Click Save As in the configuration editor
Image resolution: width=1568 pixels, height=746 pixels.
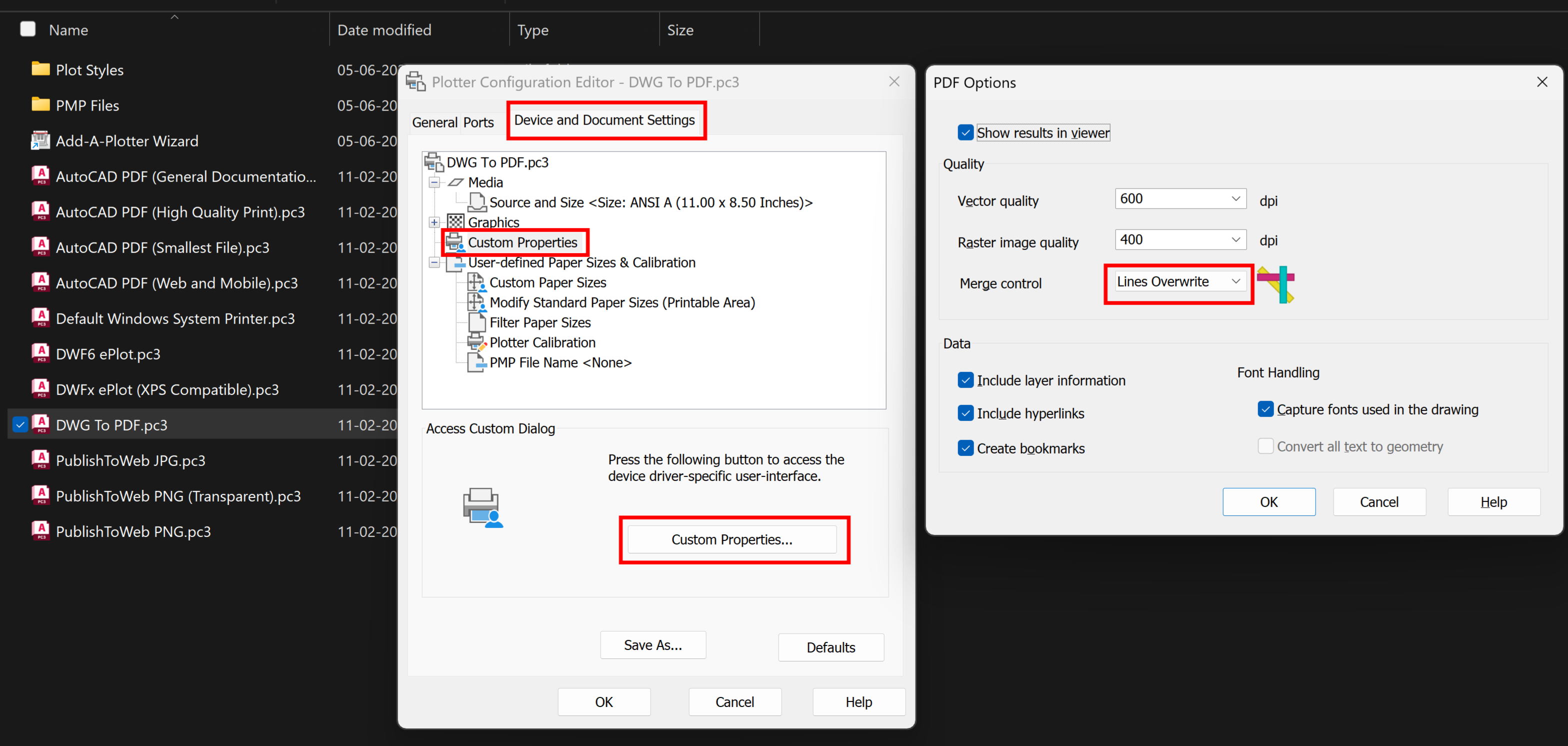652,644
